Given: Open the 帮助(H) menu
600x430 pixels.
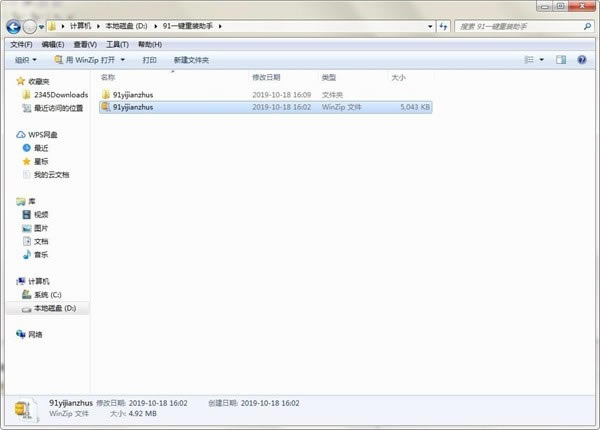Looking at the screenshot, I should pos(150,45).
